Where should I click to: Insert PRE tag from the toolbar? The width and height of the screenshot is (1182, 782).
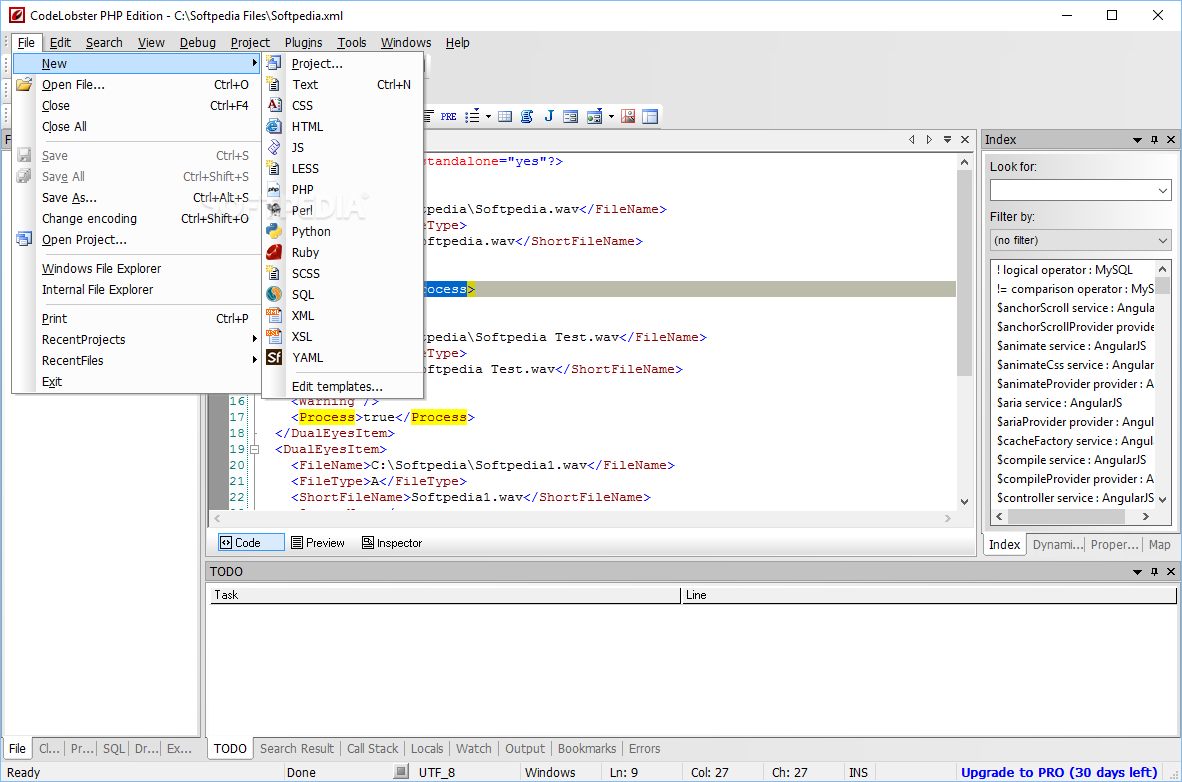pos(449,116)
